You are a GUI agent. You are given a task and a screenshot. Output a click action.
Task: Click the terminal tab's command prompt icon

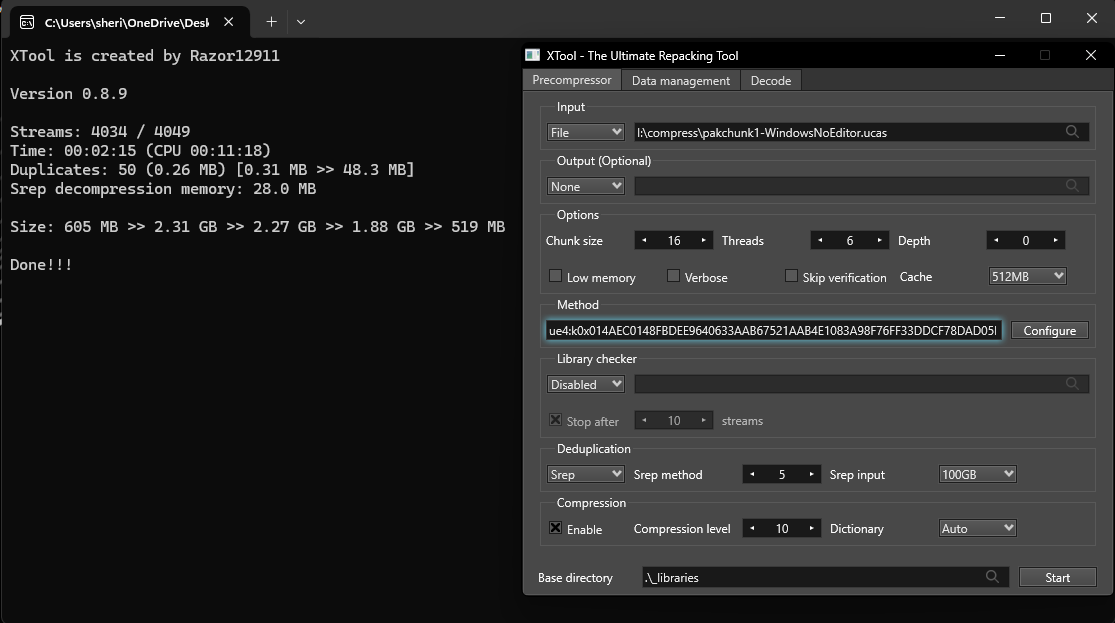(x=27, y=22)
